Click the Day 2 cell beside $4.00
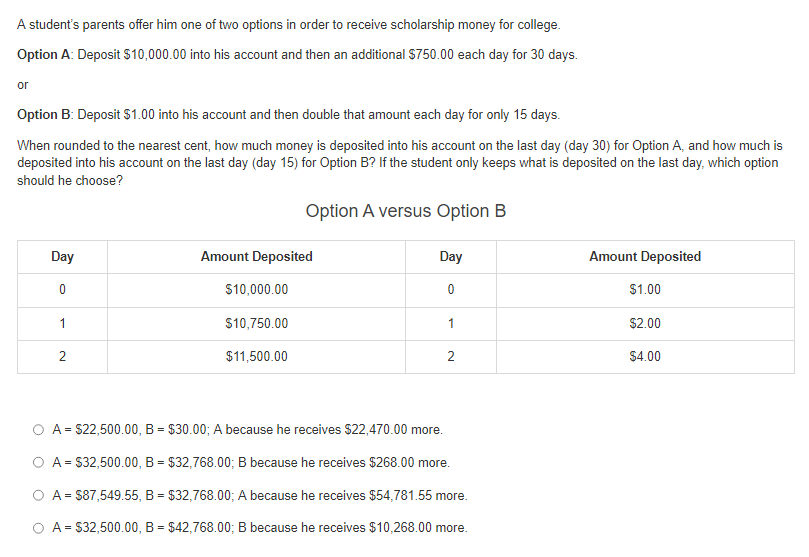The width and height of the screenshot is (809, 557). click(451, 356)
